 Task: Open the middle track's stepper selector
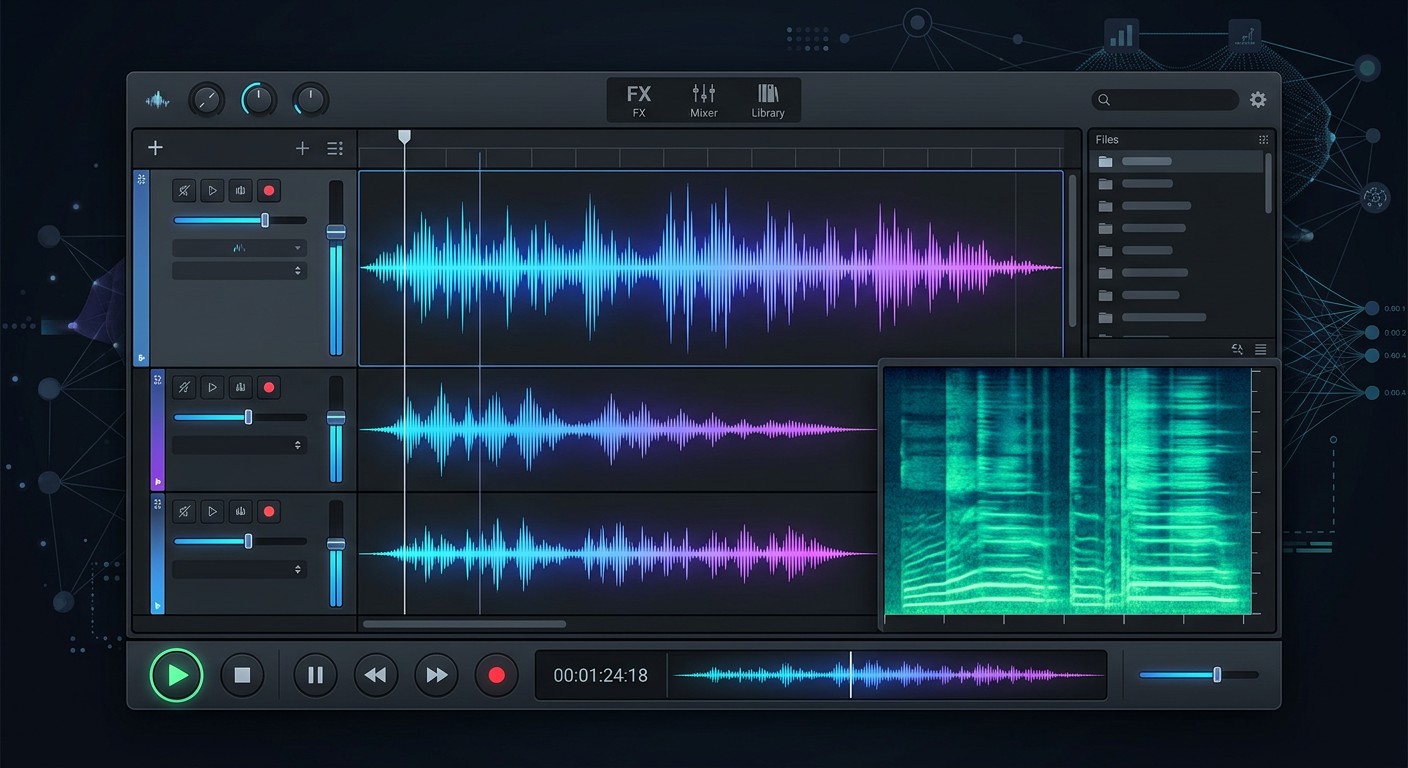[x=240, y=445]
